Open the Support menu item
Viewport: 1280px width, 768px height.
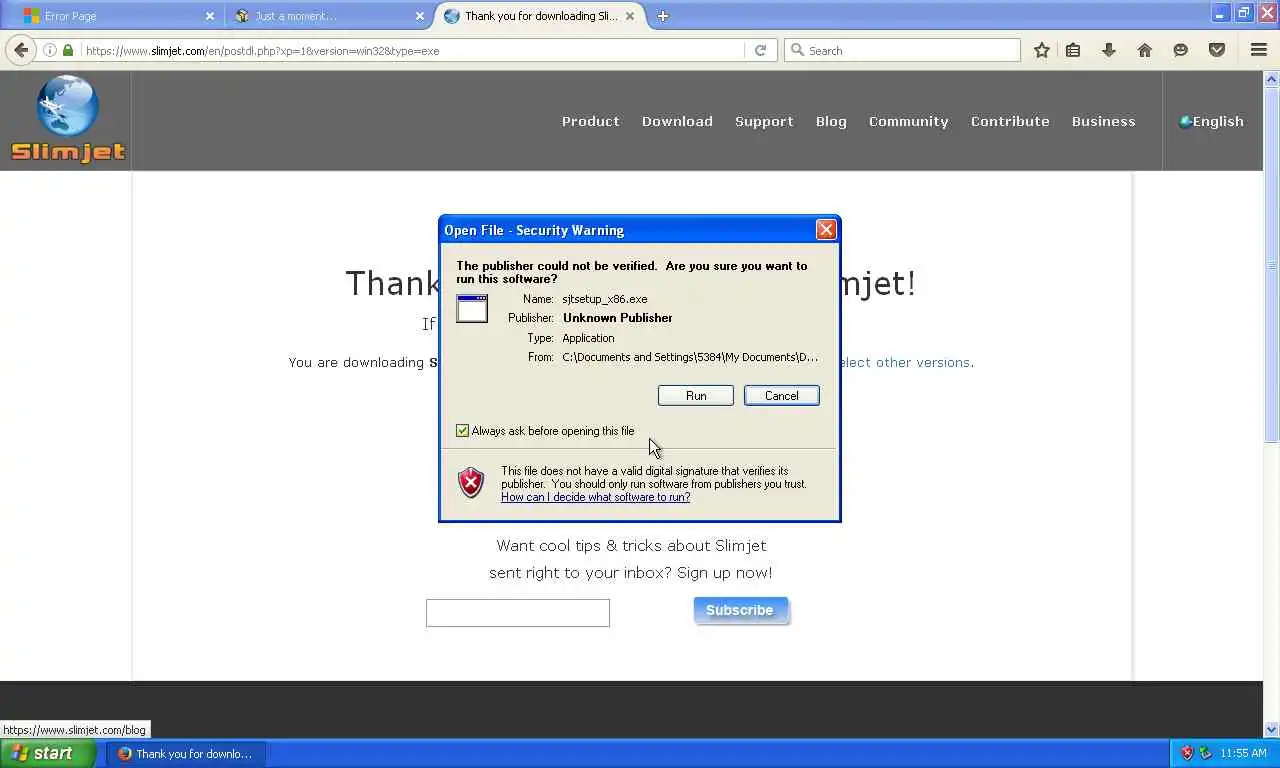tap(764, 121)
